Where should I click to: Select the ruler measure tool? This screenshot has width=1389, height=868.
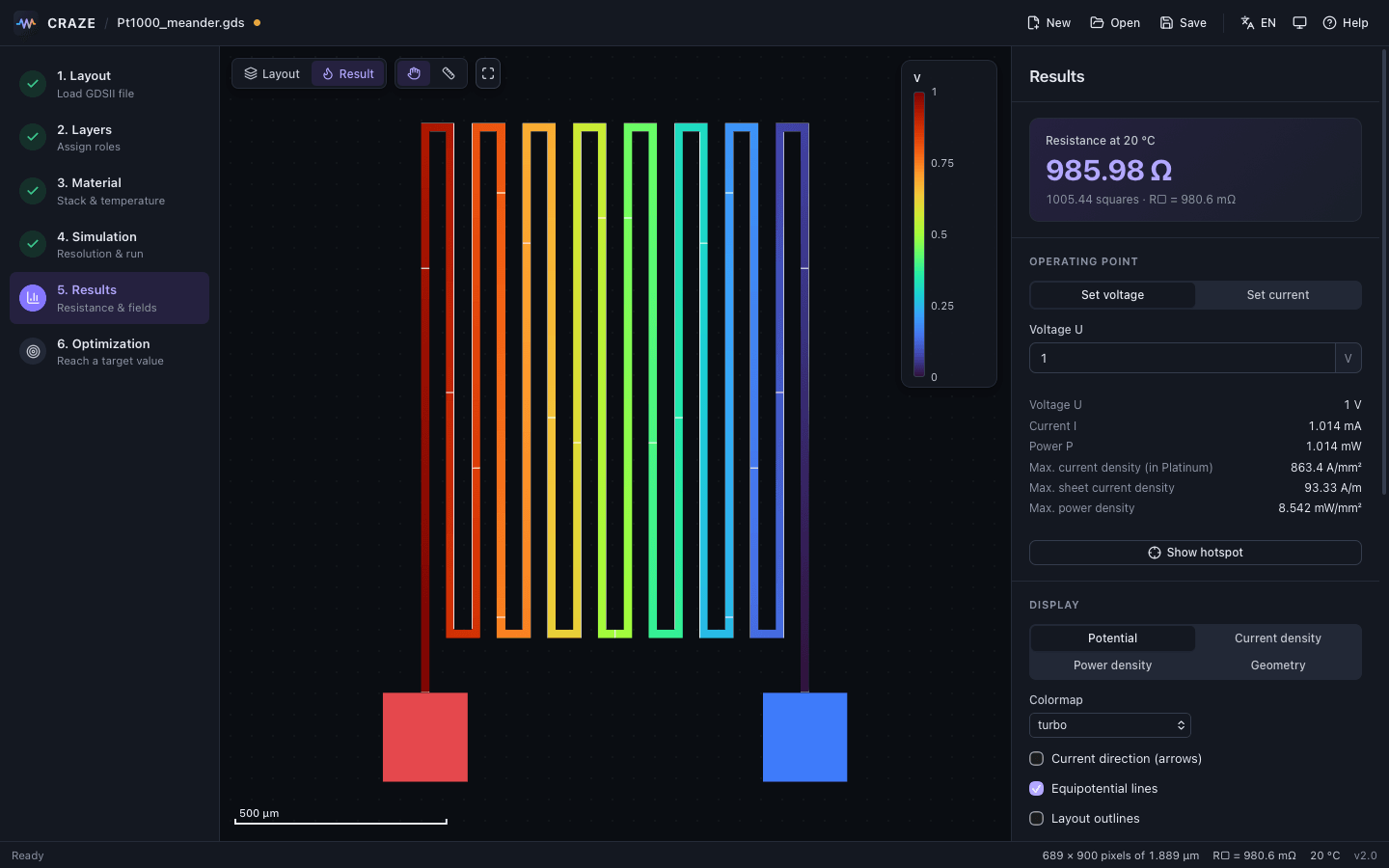(x=449, y=73)
